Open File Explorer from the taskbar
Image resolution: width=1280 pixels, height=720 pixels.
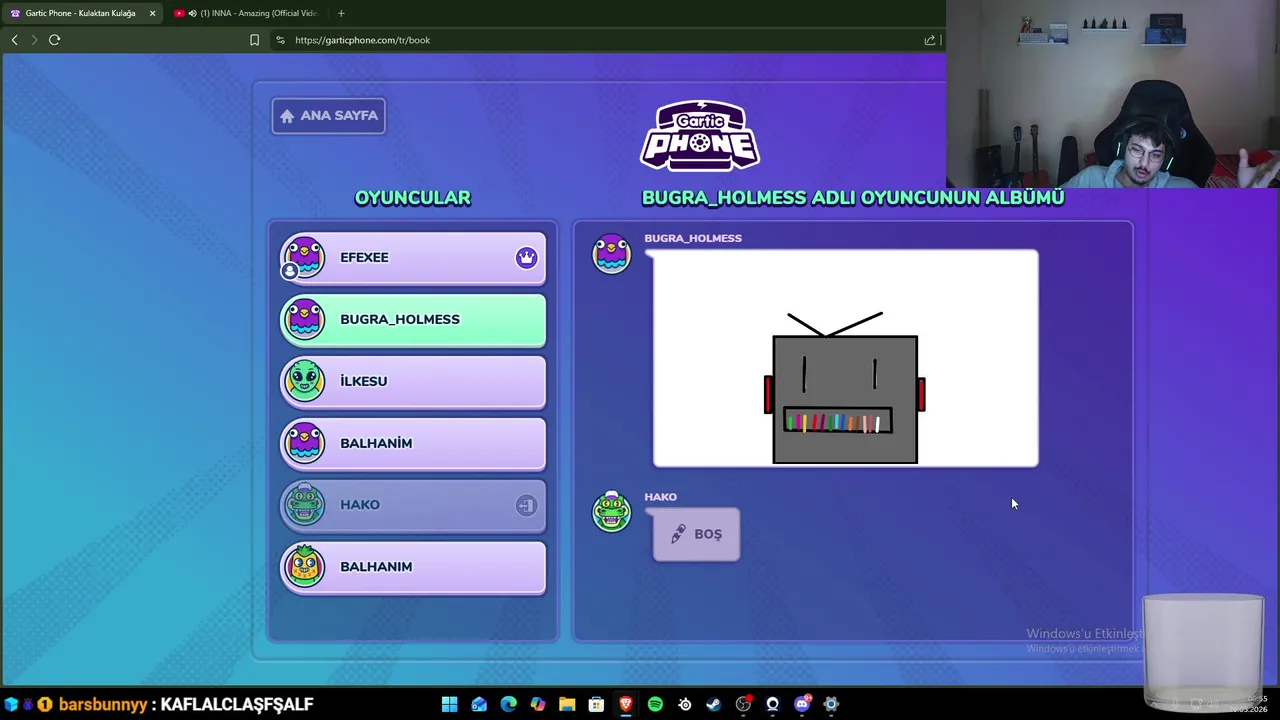pyautogui.click(x=567, y=704)
